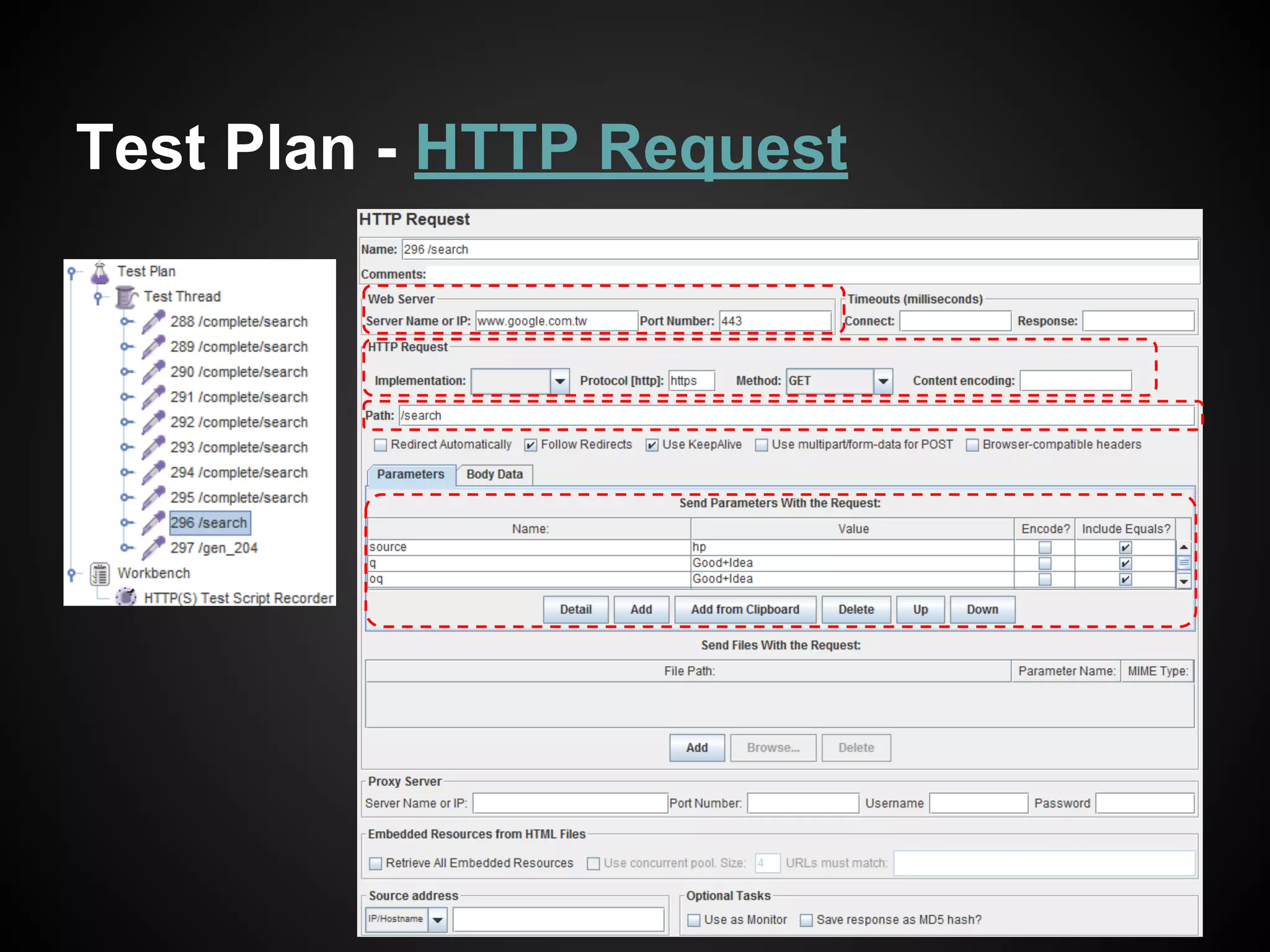
Task: Click the Server Name or IP field
Action: coord(557,321)
